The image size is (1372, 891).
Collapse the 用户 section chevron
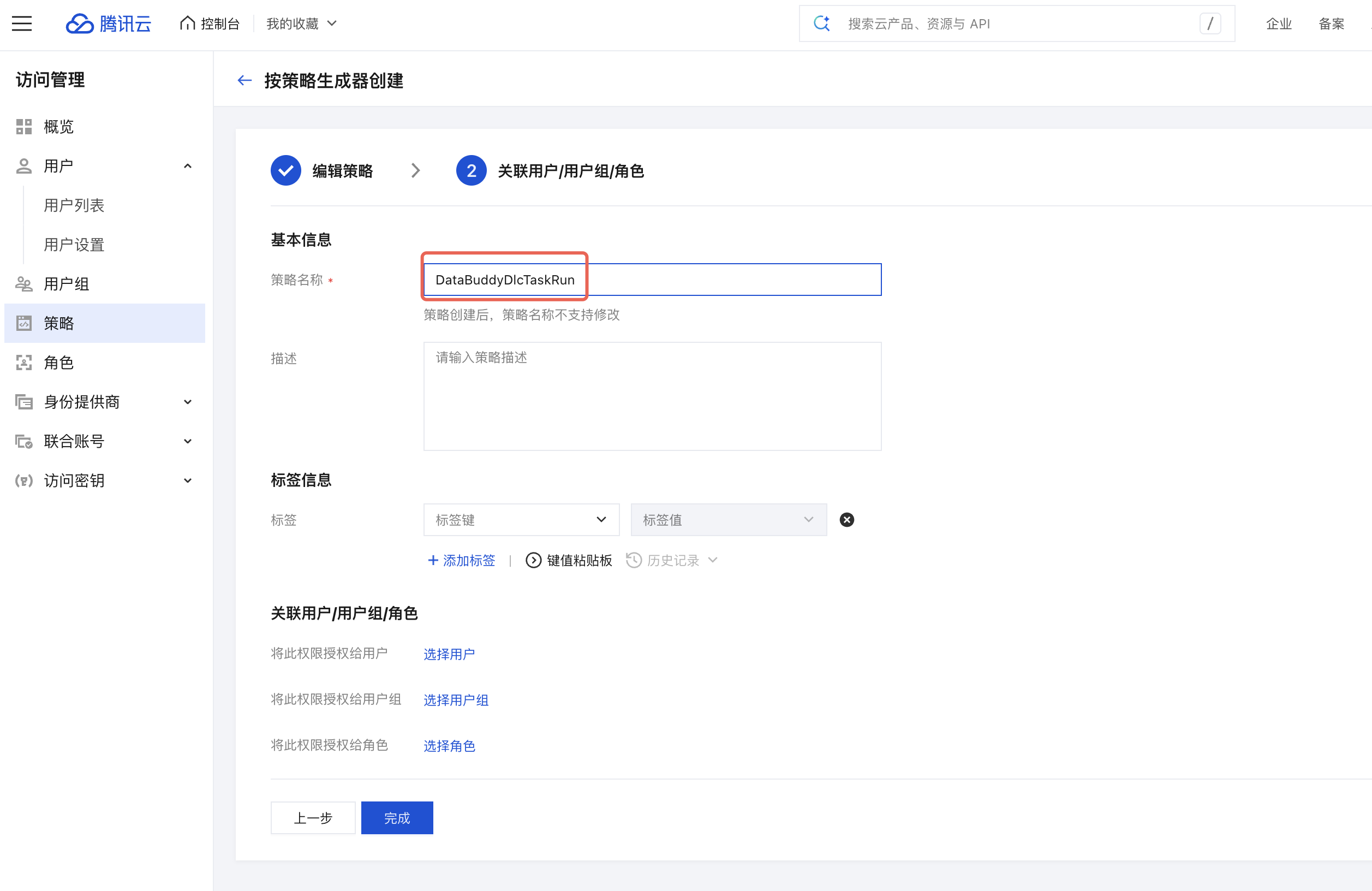click(188, 166)
